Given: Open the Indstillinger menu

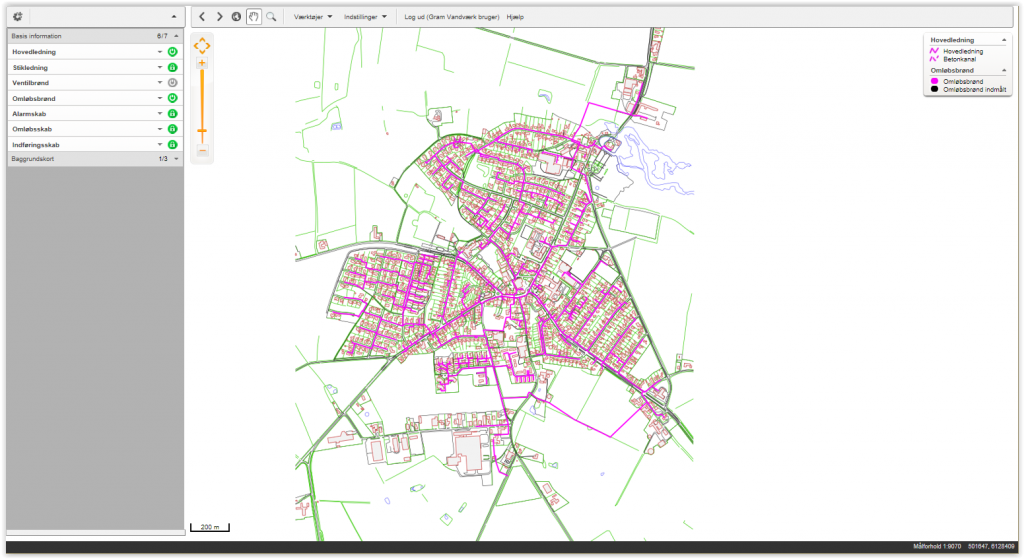Looking at the screenshot, I should [x=365, y=17].
